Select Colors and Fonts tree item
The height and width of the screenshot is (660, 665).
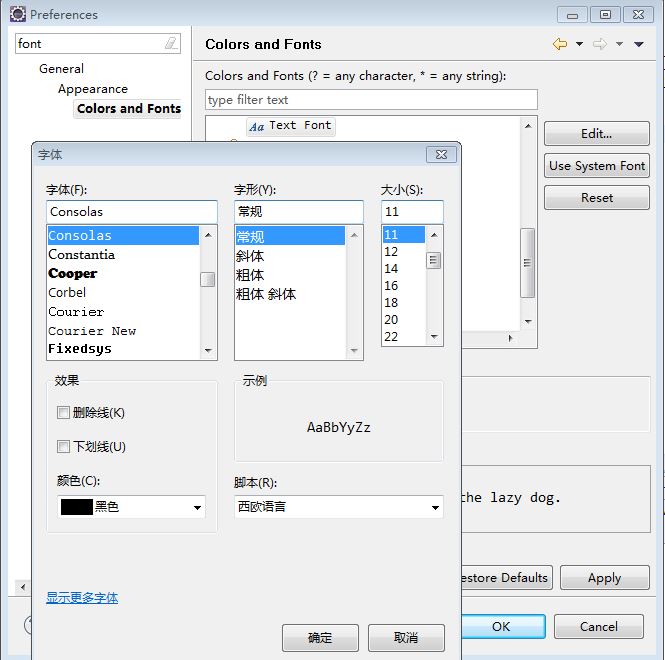[x=129, y=109]
